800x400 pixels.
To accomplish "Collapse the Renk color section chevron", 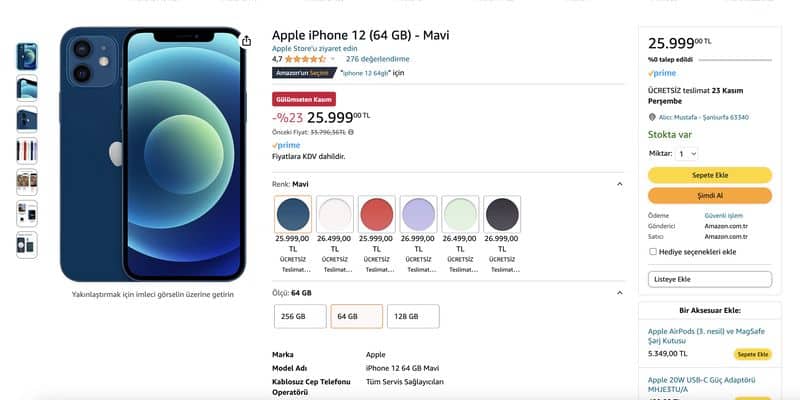I will click(x=619, y=184).
